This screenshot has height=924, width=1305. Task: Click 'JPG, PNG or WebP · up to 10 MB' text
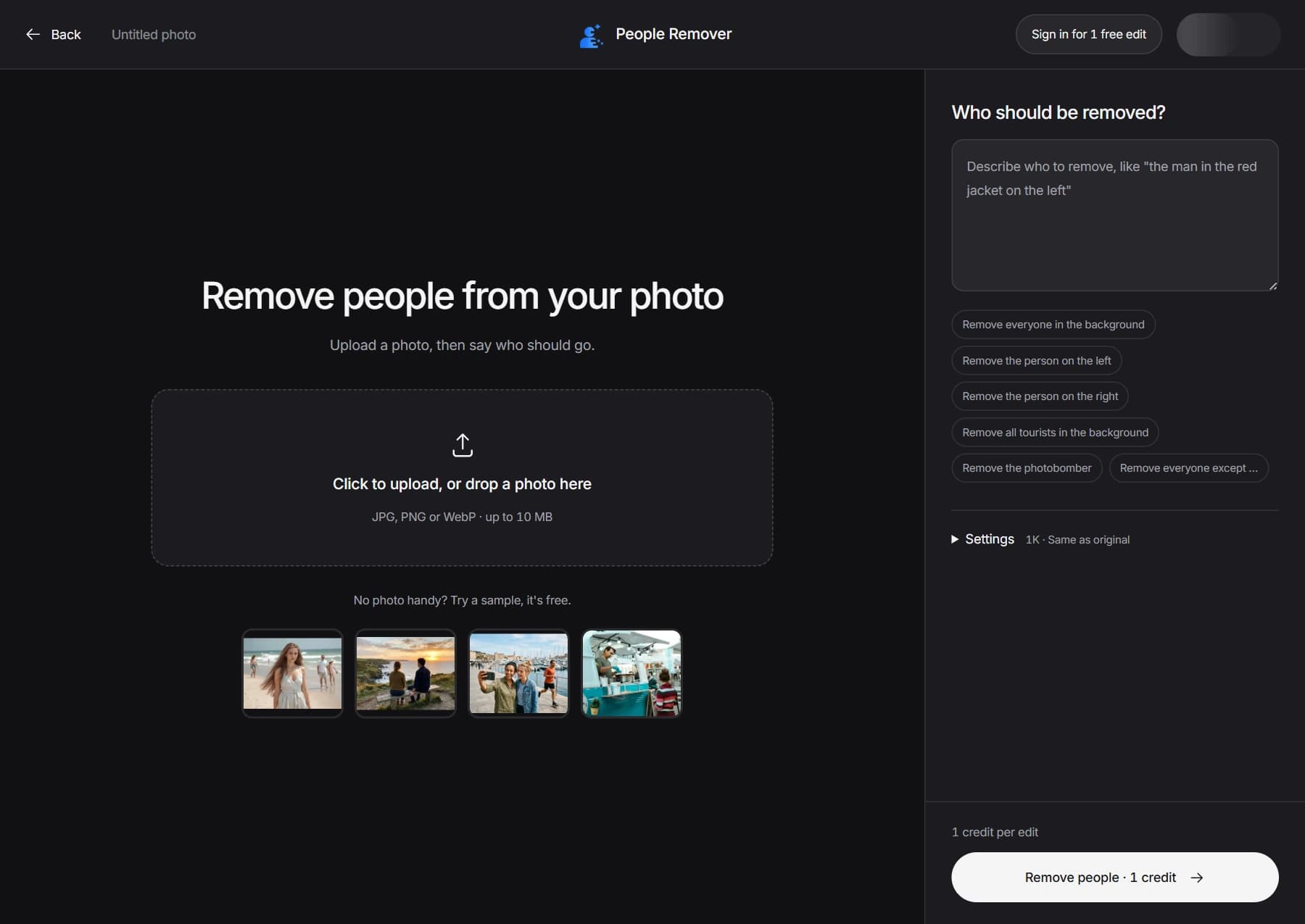(462, 517)
